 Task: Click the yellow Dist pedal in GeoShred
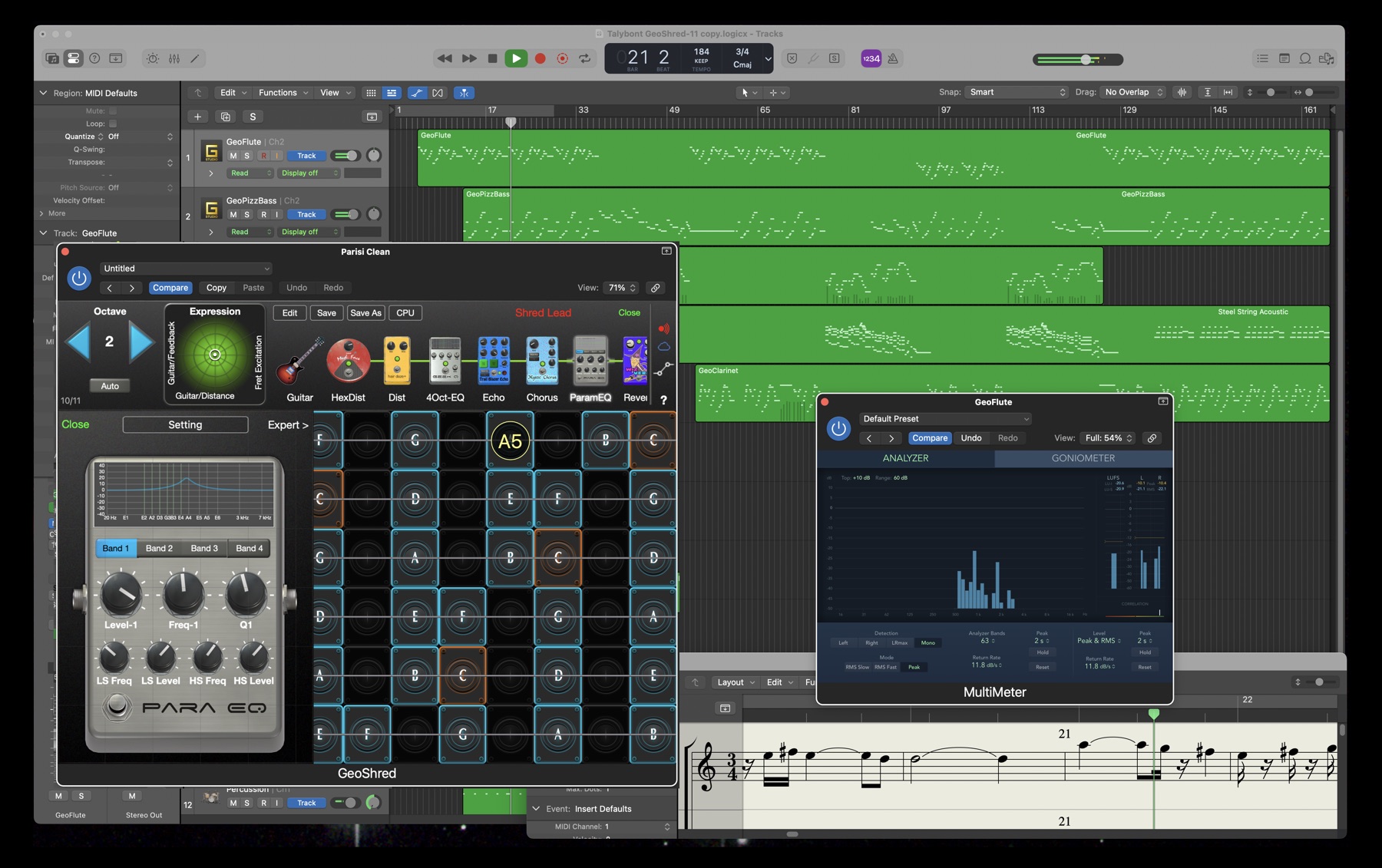coord(397,360)
